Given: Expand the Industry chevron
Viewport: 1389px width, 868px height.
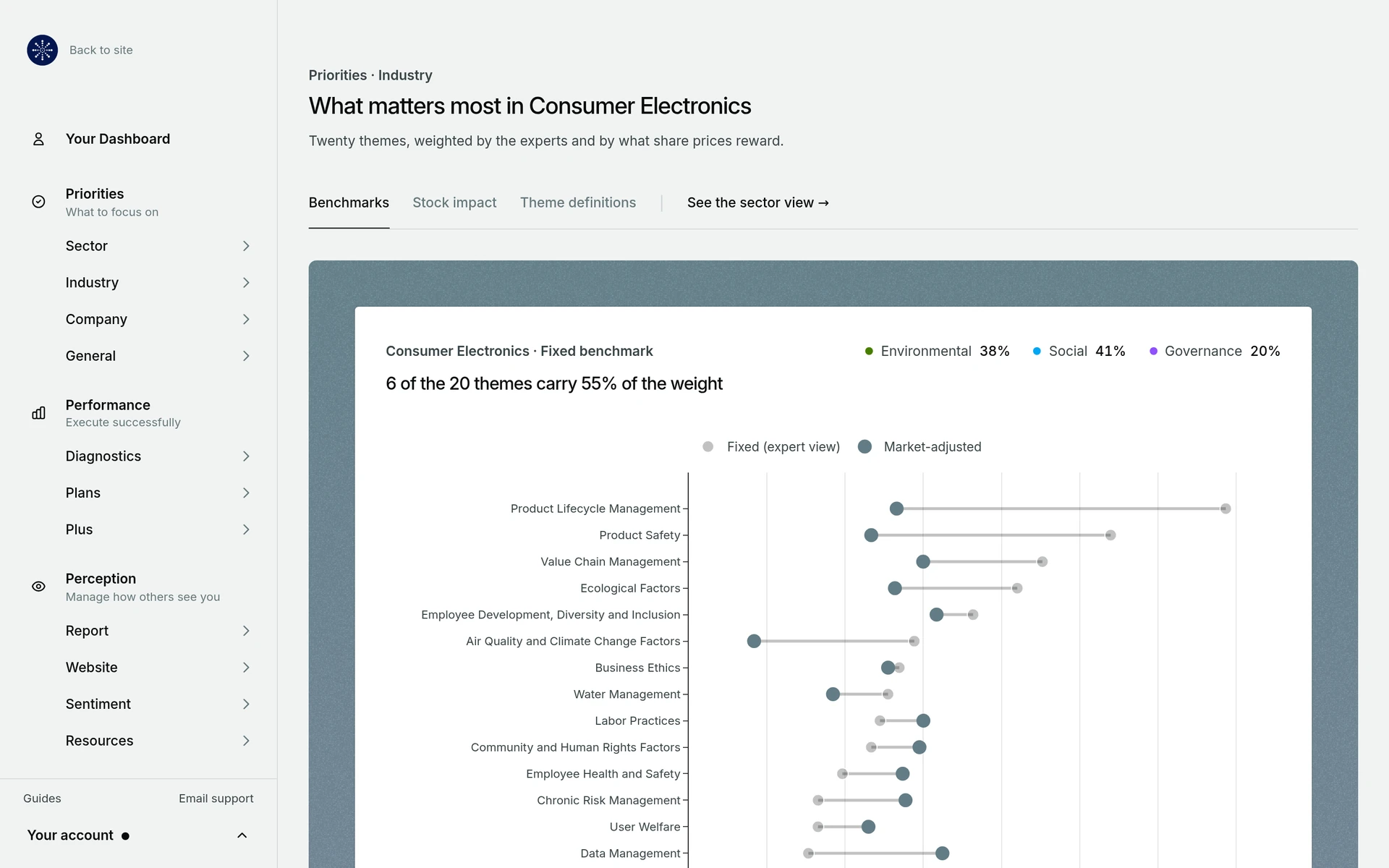Looking at the screenshot, I should click(x=246, y=283).
